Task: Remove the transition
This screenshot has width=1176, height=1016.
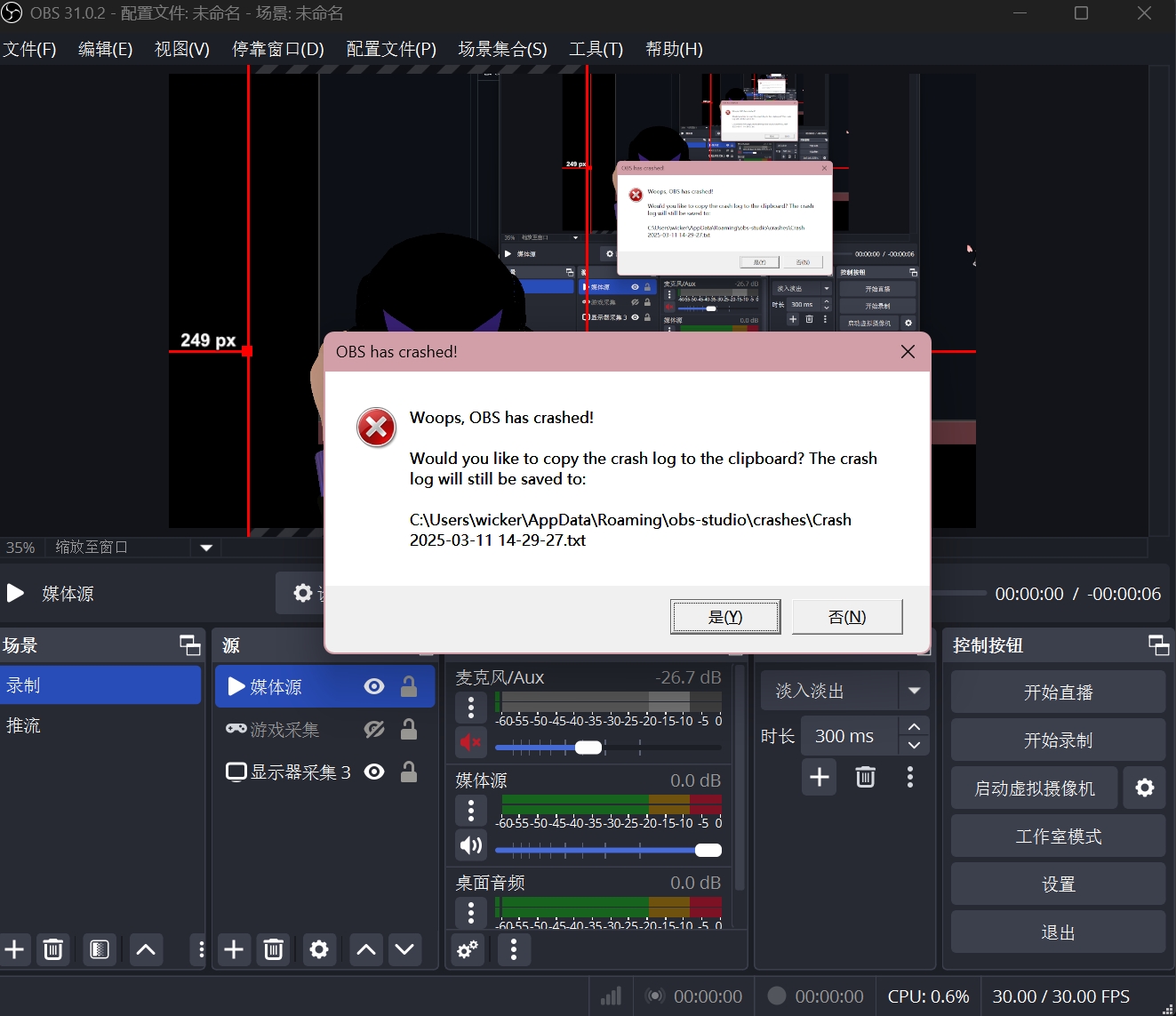Action: pos(865,777)
